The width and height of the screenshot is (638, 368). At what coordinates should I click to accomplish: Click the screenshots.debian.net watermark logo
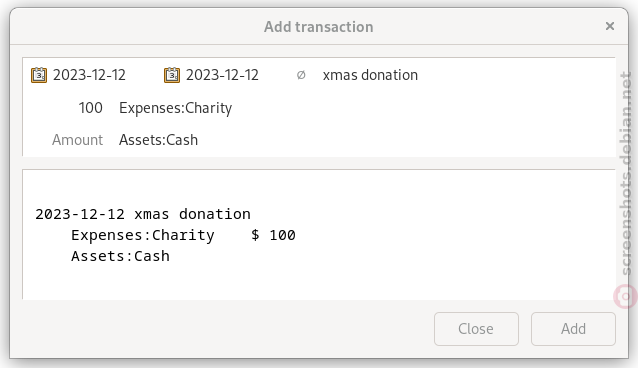[x=625, y=296]
